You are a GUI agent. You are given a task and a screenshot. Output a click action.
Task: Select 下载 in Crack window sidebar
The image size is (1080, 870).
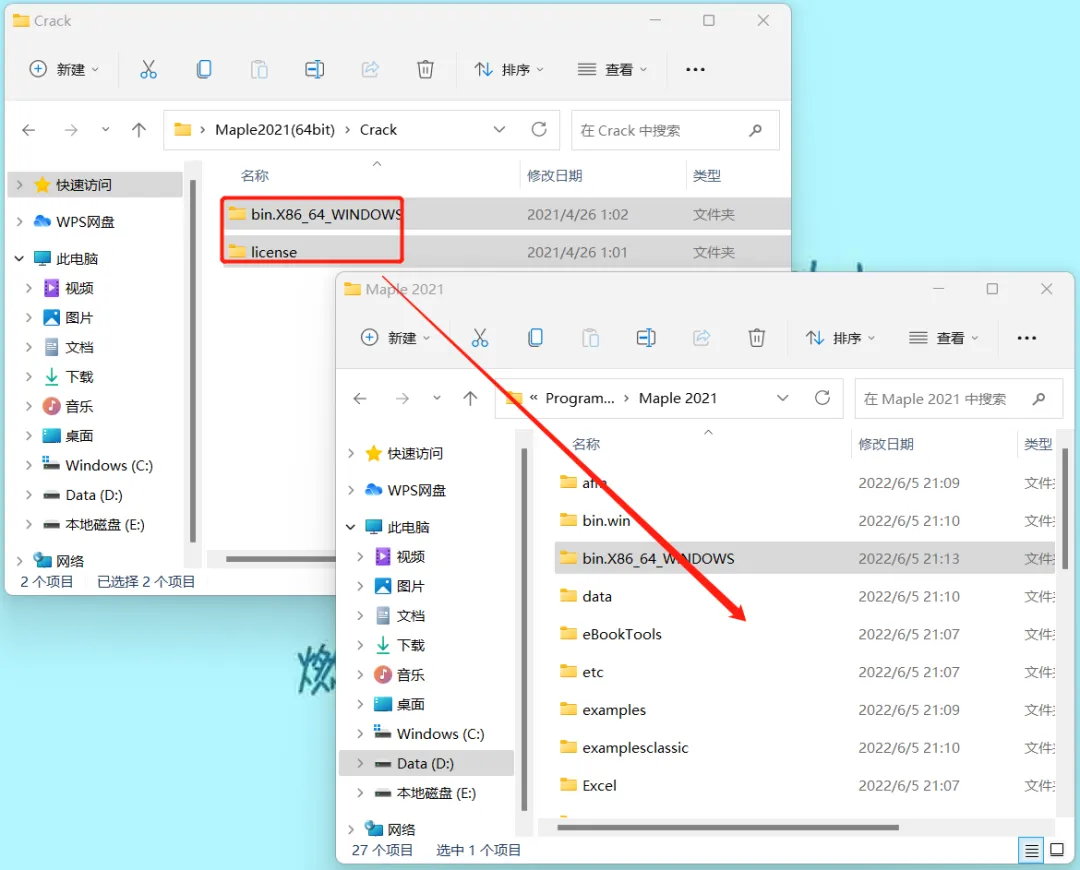pyautogui.click(x=79, y=377)
